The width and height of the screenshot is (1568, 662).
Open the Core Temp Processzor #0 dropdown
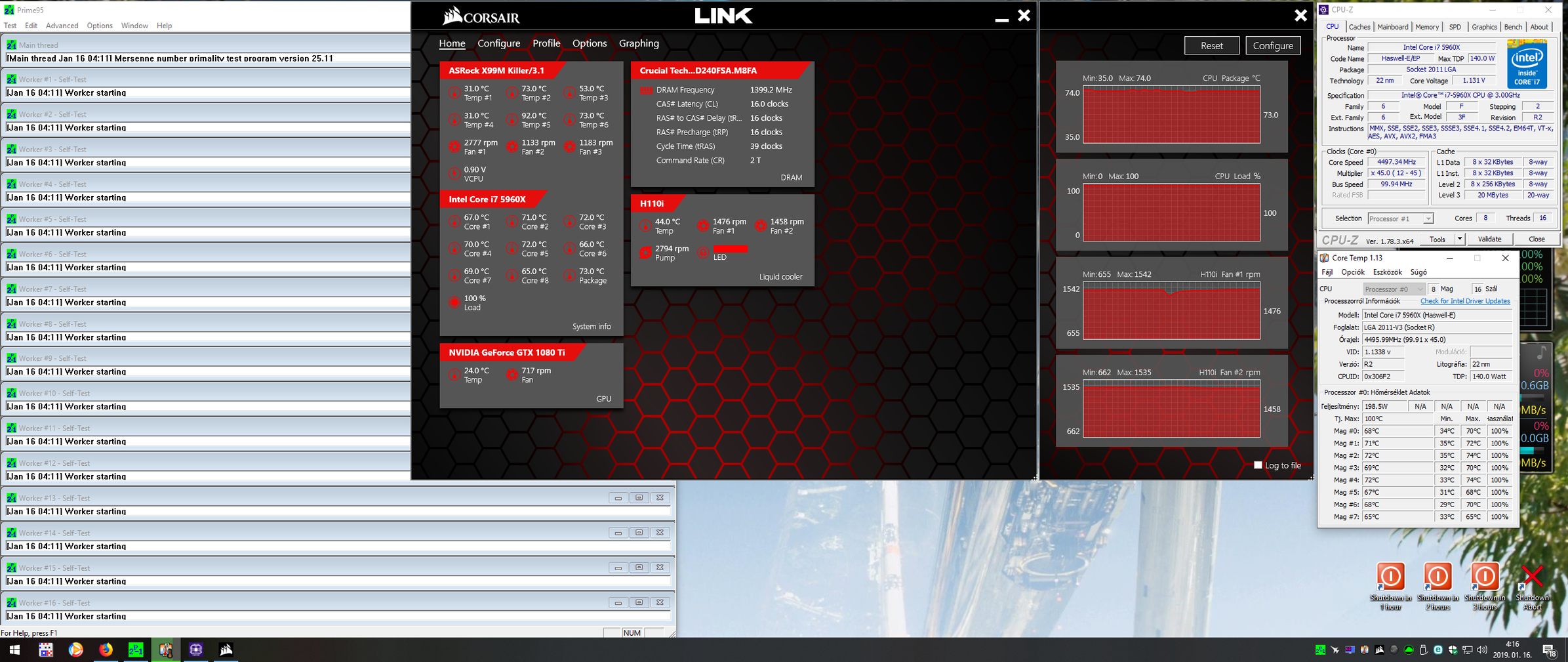(x=1394, y=289)
